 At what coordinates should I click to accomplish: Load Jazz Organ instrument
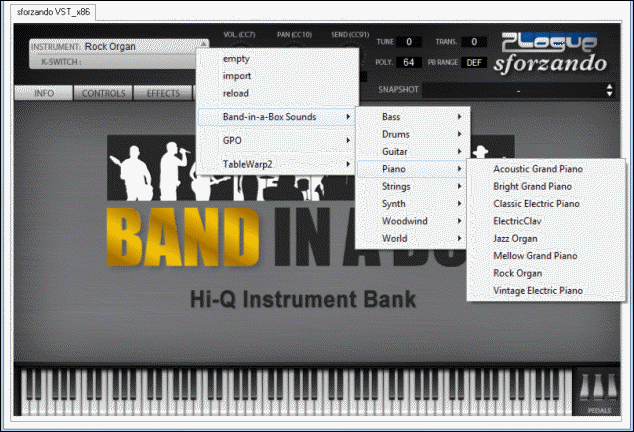click(546, 239)
